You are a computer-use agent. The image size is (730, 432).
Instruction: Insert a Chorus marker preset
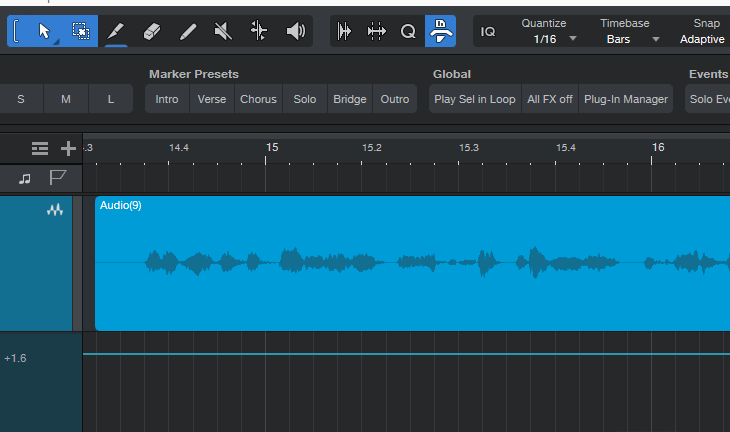[258, 99]
